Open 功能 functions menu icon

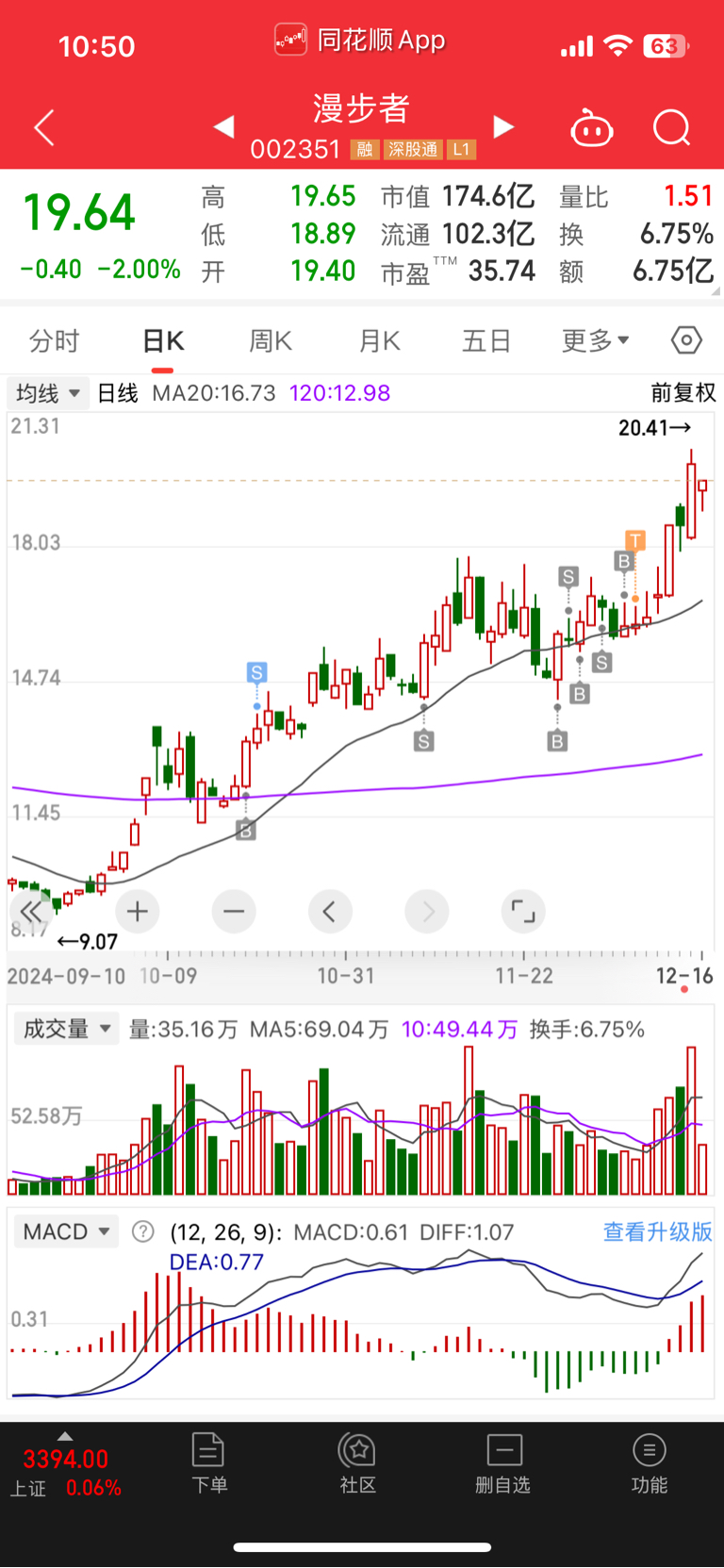tap(649, 1463)
